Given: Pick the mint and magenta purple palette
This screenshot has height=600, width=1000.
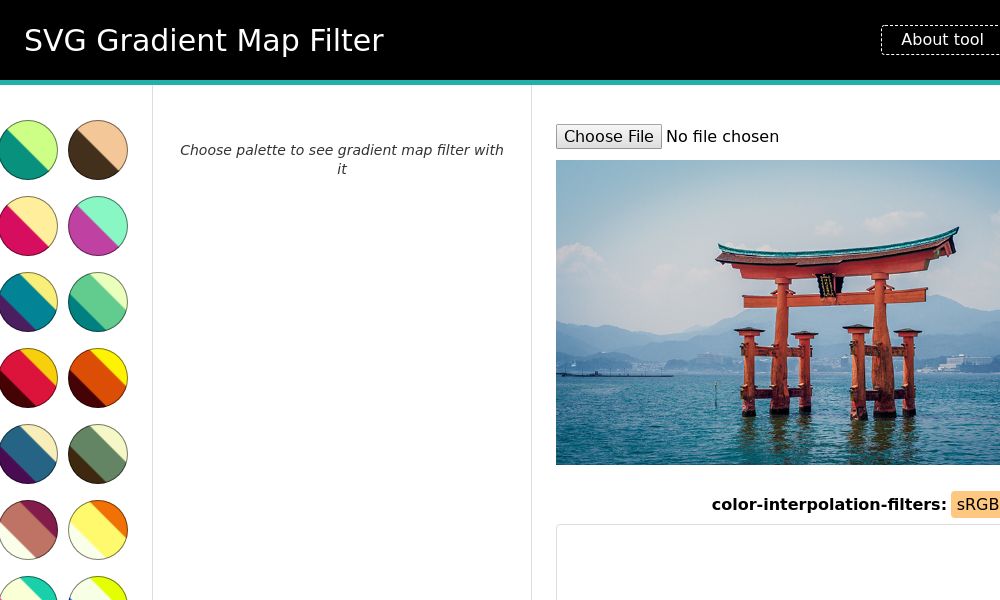Looking at the screenshot, I should (98, 226).
